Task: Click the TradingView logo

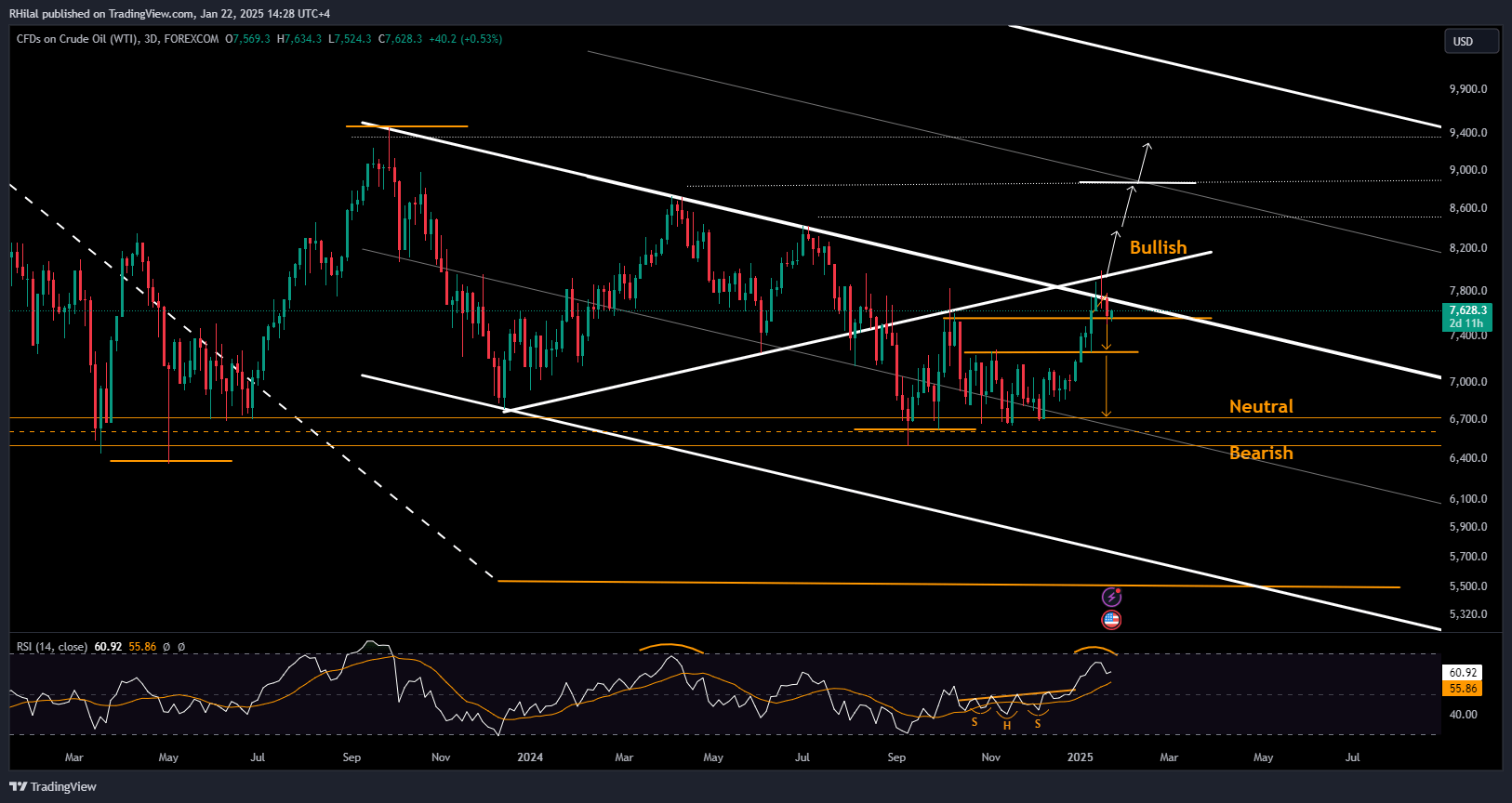Action: click(x=53, y=786)
